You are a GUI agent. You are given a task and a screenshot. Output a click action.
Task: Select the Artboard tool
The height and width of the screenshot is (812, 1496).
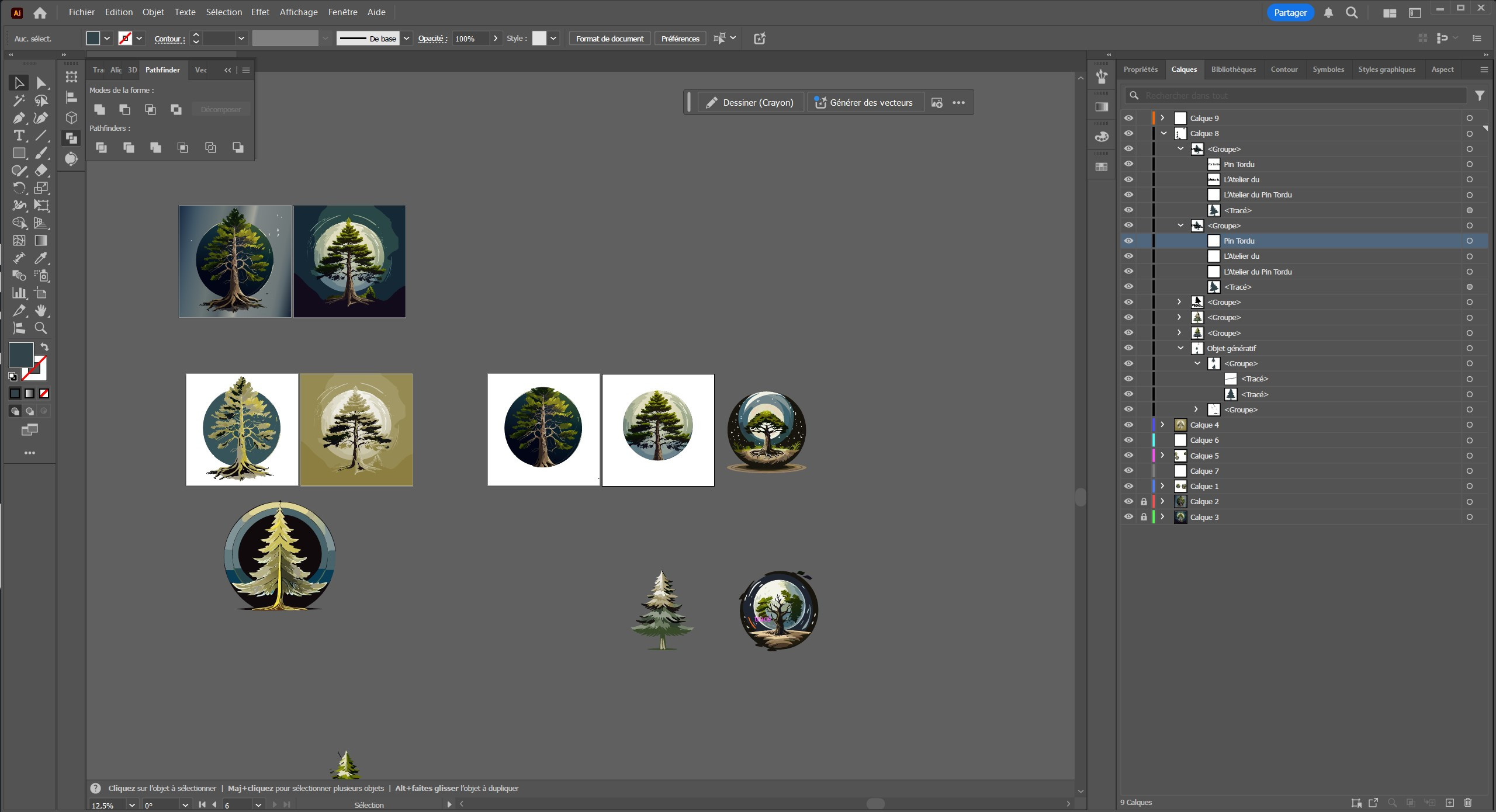tap(41, 293)
